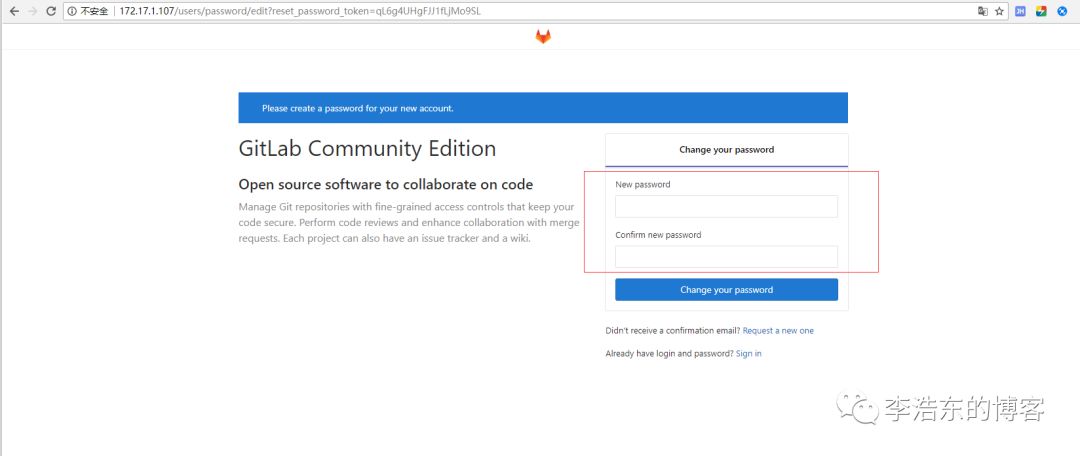
Task: Click the 'Please create a password' banner text
Action: tap(357, 109)
